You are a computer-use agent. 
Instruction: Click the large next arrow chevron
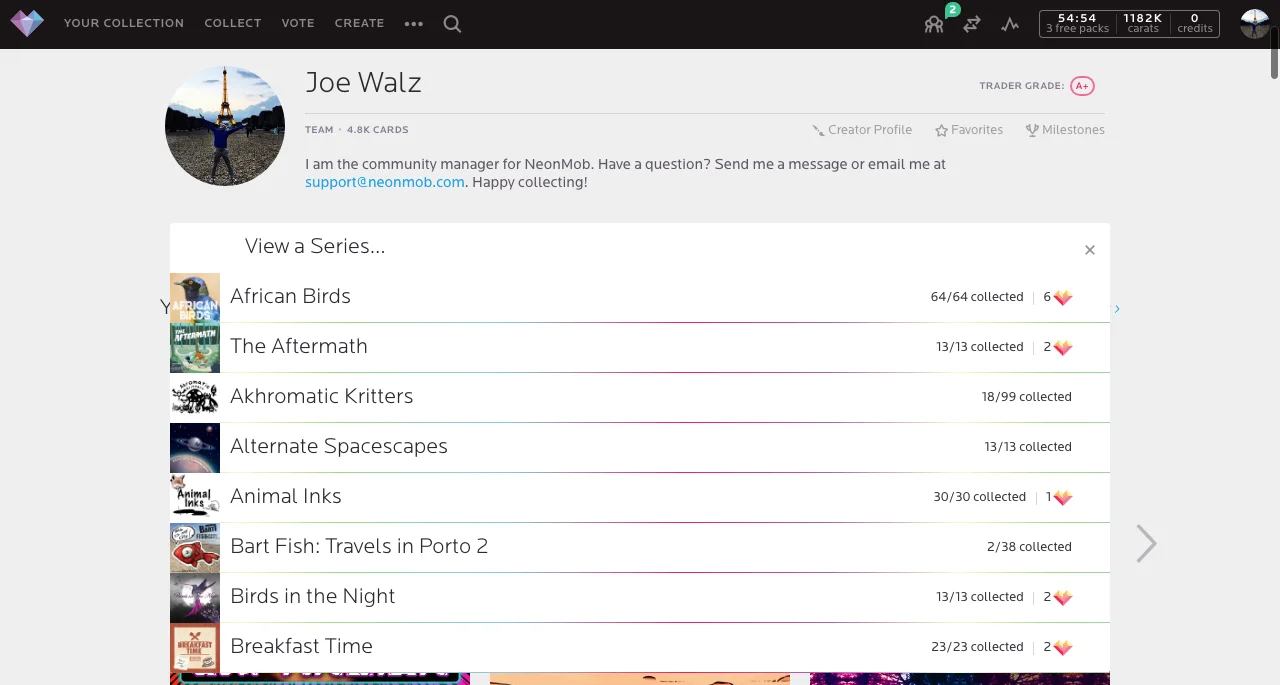click(1146, 544)
